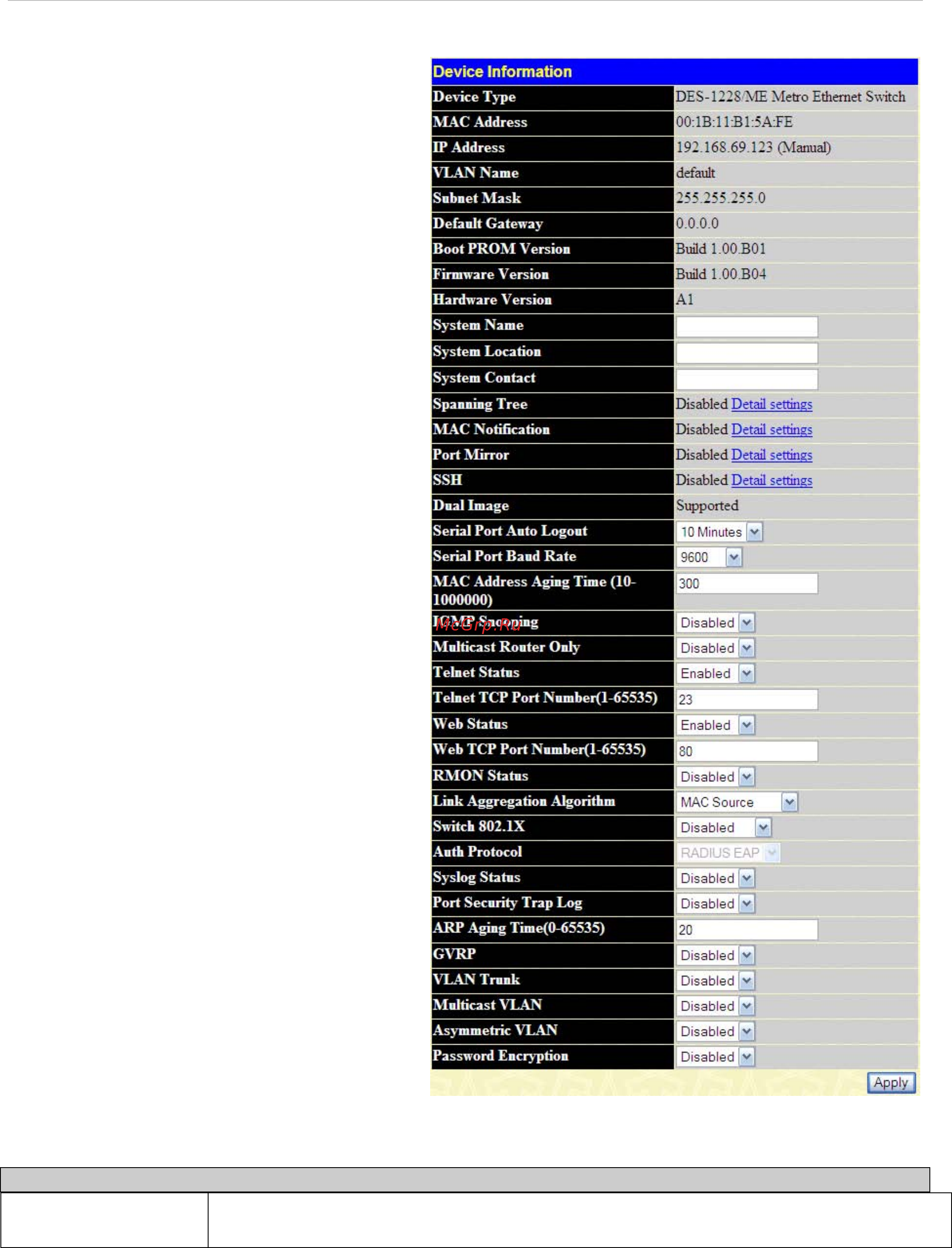952x1248 pixels.
Task: Click the System Contact input field
Action: coord(746,379)
